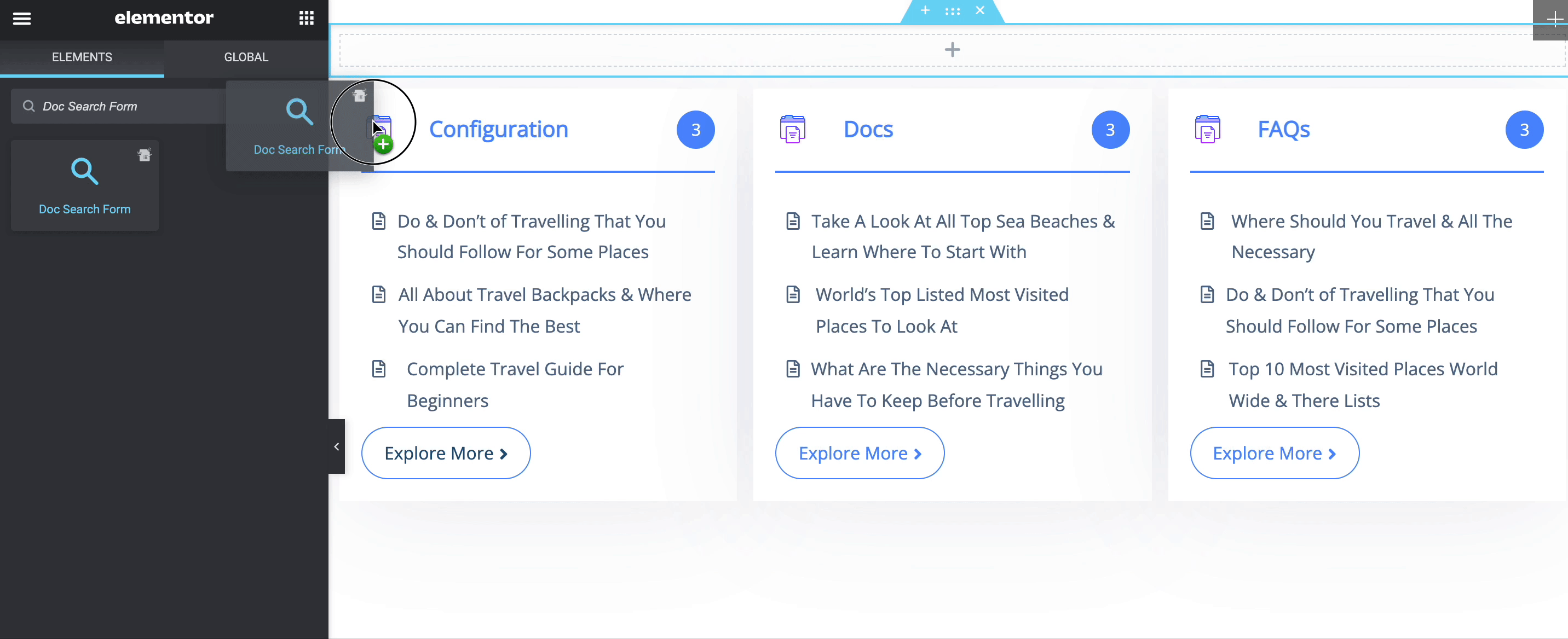The width and height of the screenshot is (1568, 639).
Task: Open the Elementor hamburger menu
Action: pyautogui.click(x=22, y=18)
